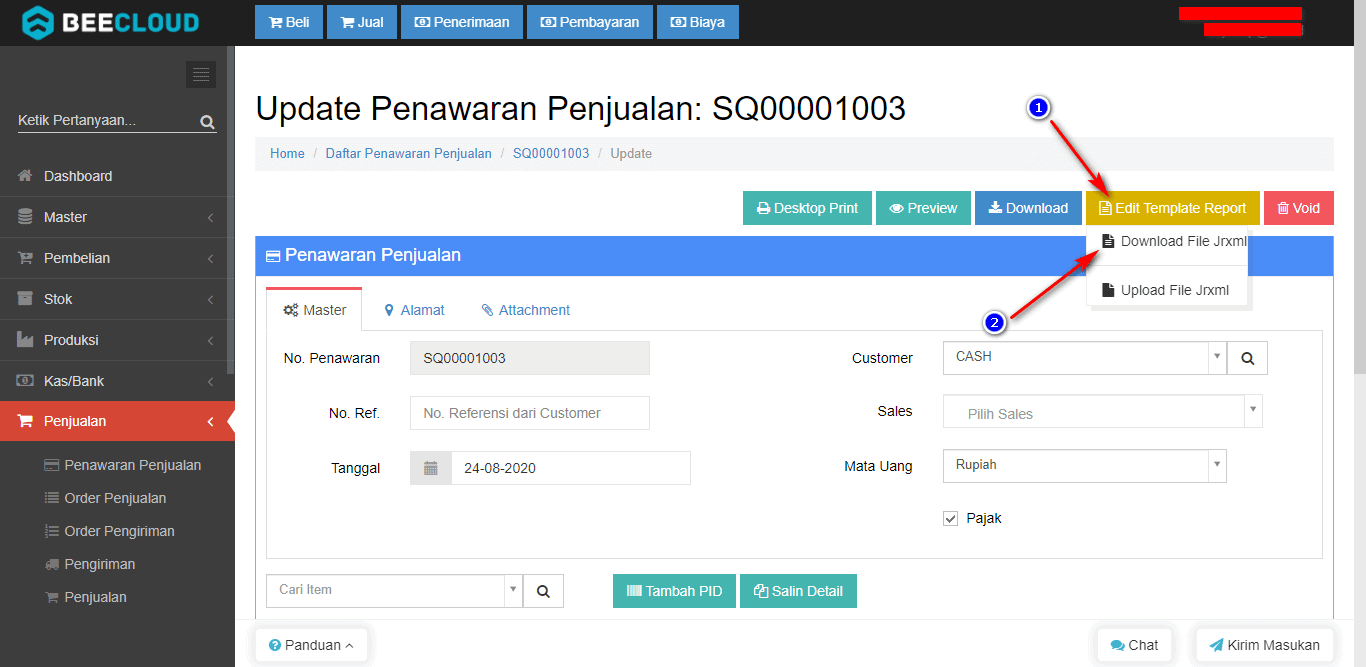Click the Kirim Masukan button

1265,645
